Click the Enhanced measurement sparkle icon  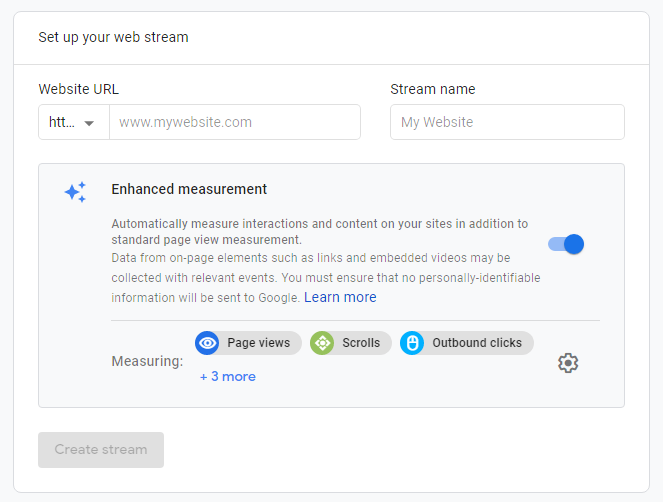click(x=75, y=192)
